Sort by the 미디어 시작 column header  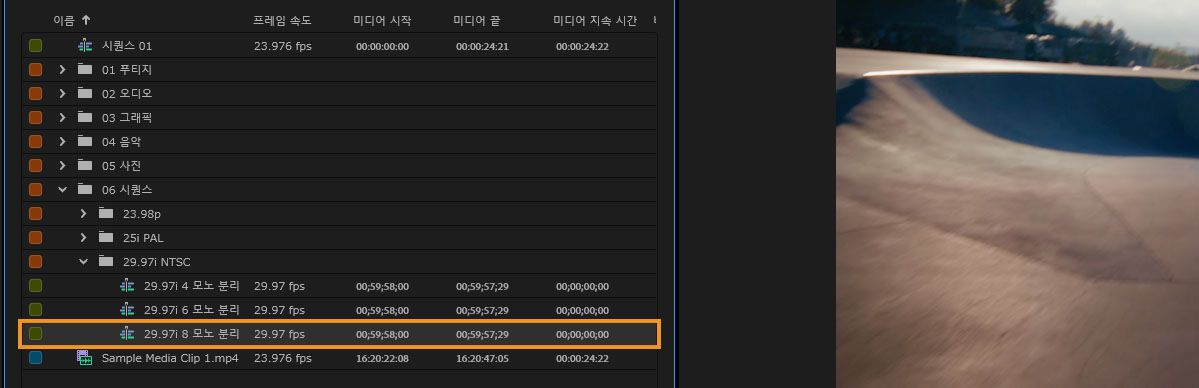click(381, 21)
